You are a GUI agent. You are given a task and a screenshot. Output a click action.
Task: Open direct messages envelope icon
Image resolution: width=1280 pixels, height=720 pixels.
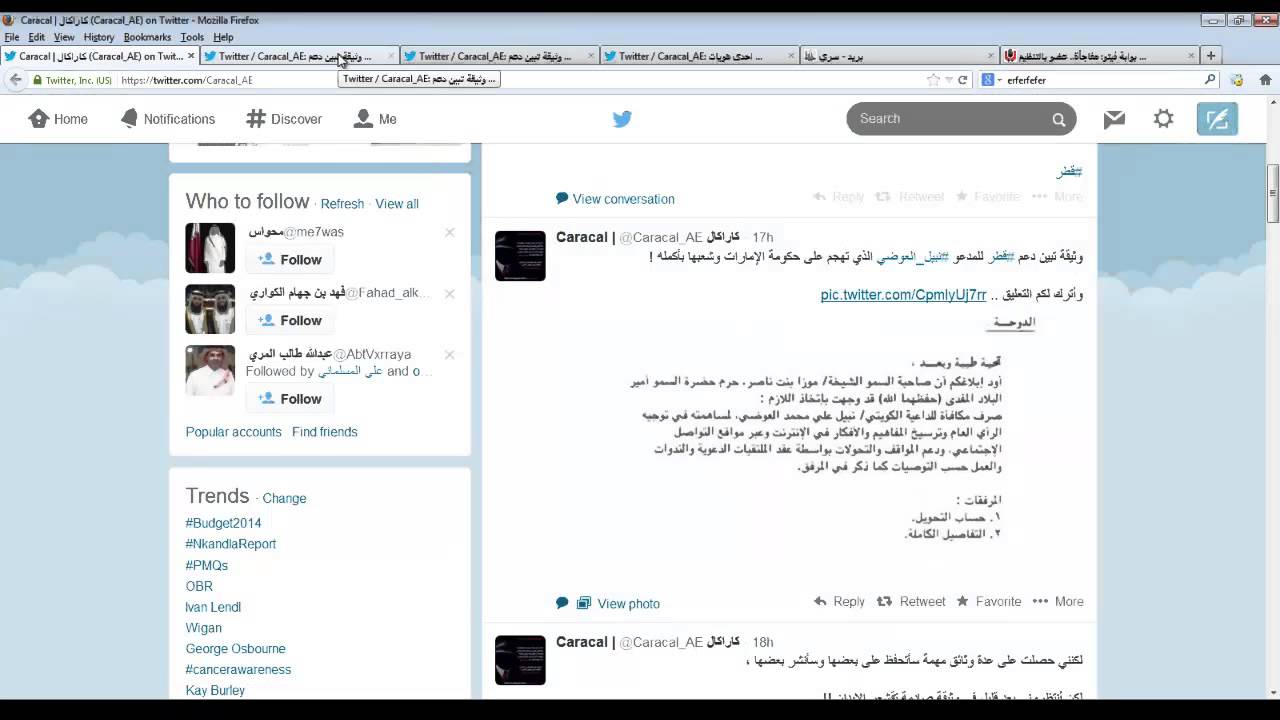point(1114,119)
